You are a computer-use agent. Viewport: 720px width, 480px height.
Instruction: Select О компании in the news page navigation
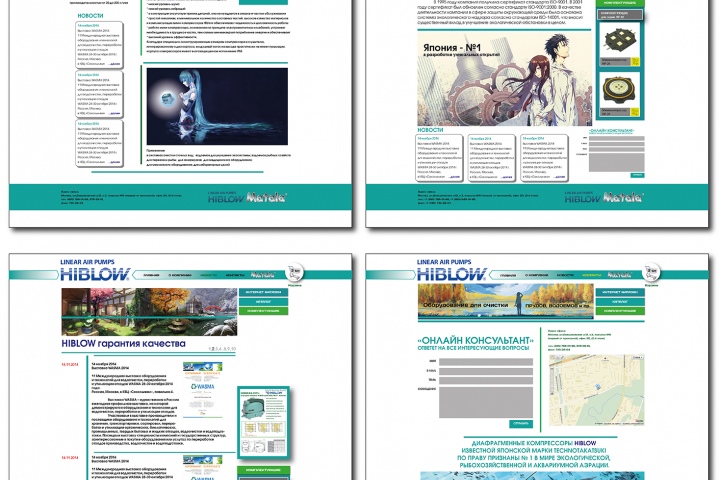[x=180, y=275]
